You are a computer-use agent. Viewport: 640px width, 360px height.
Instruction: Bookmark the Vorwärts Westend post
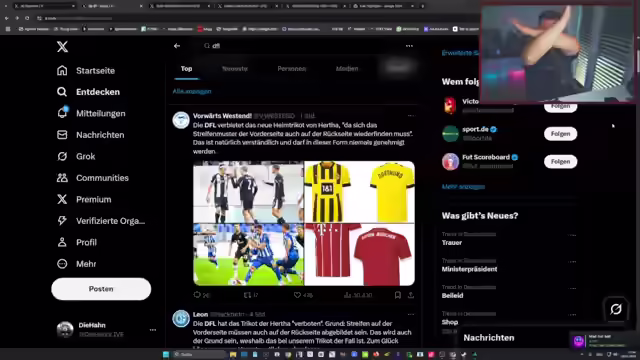[398, 295]
